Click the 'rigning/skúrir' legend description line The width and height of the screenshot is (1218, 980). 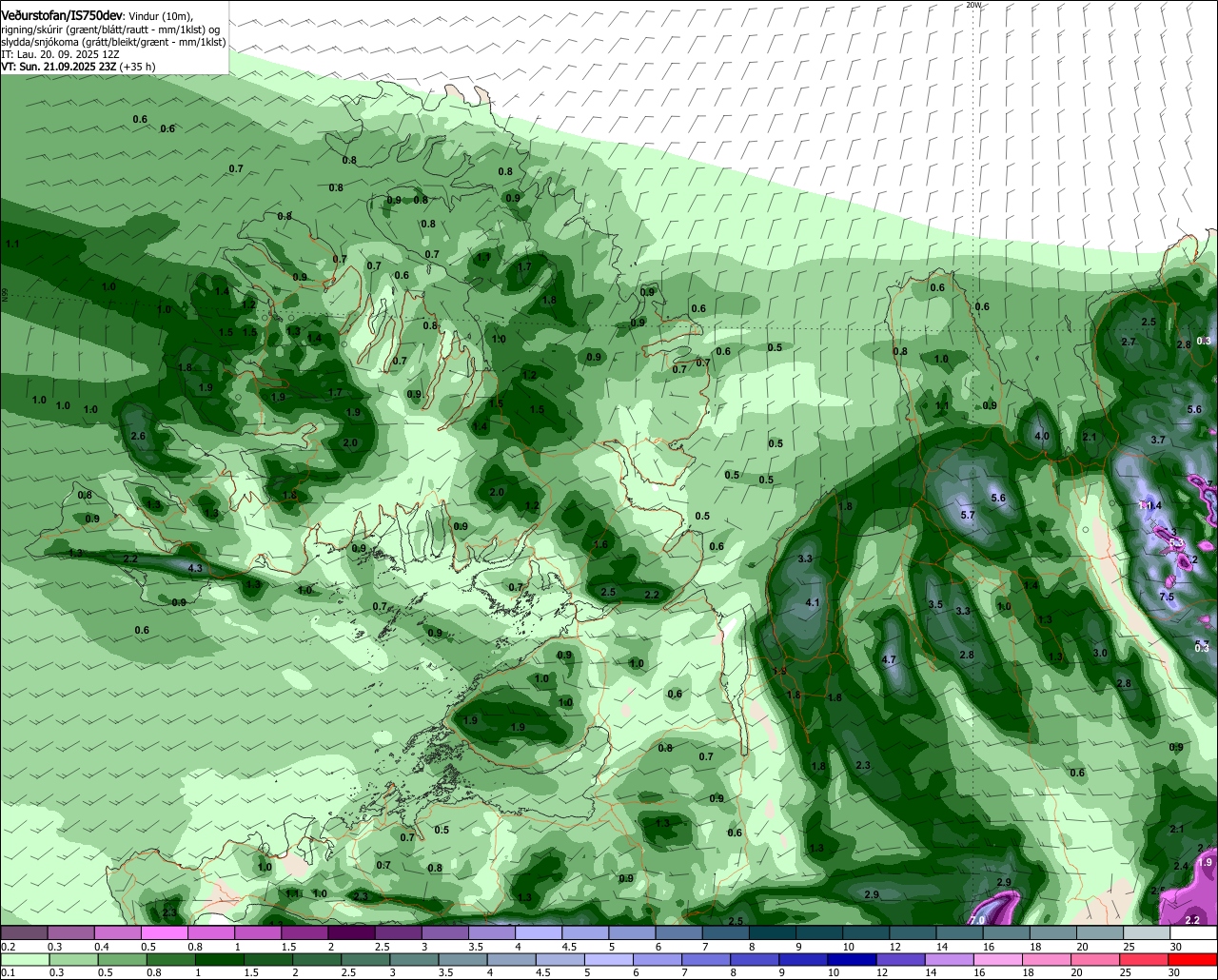coord(110,29)
